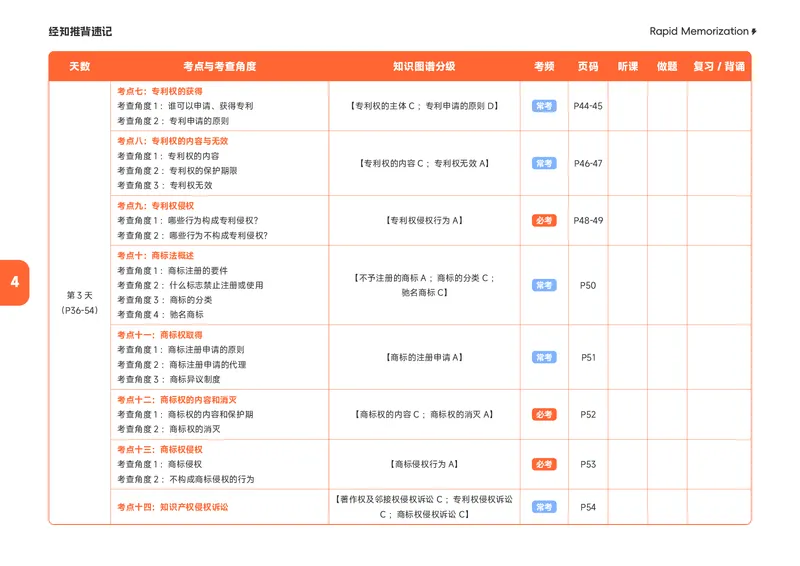Screen dimensions: 800x566
Task: Select the 考点与考查角度 column header
Action: coord(219,66)
